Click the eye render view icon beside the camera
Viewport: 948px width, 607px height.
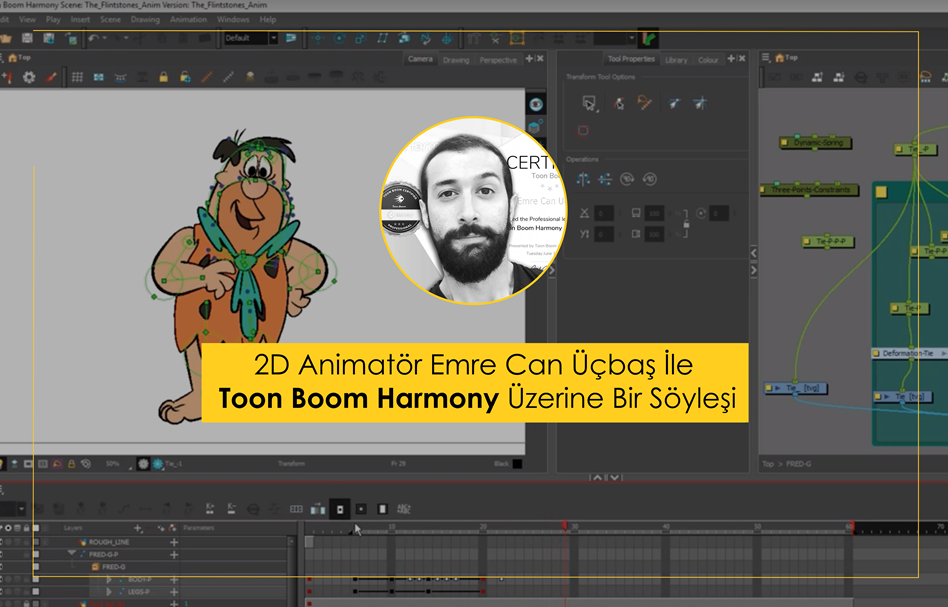point(536,105)
